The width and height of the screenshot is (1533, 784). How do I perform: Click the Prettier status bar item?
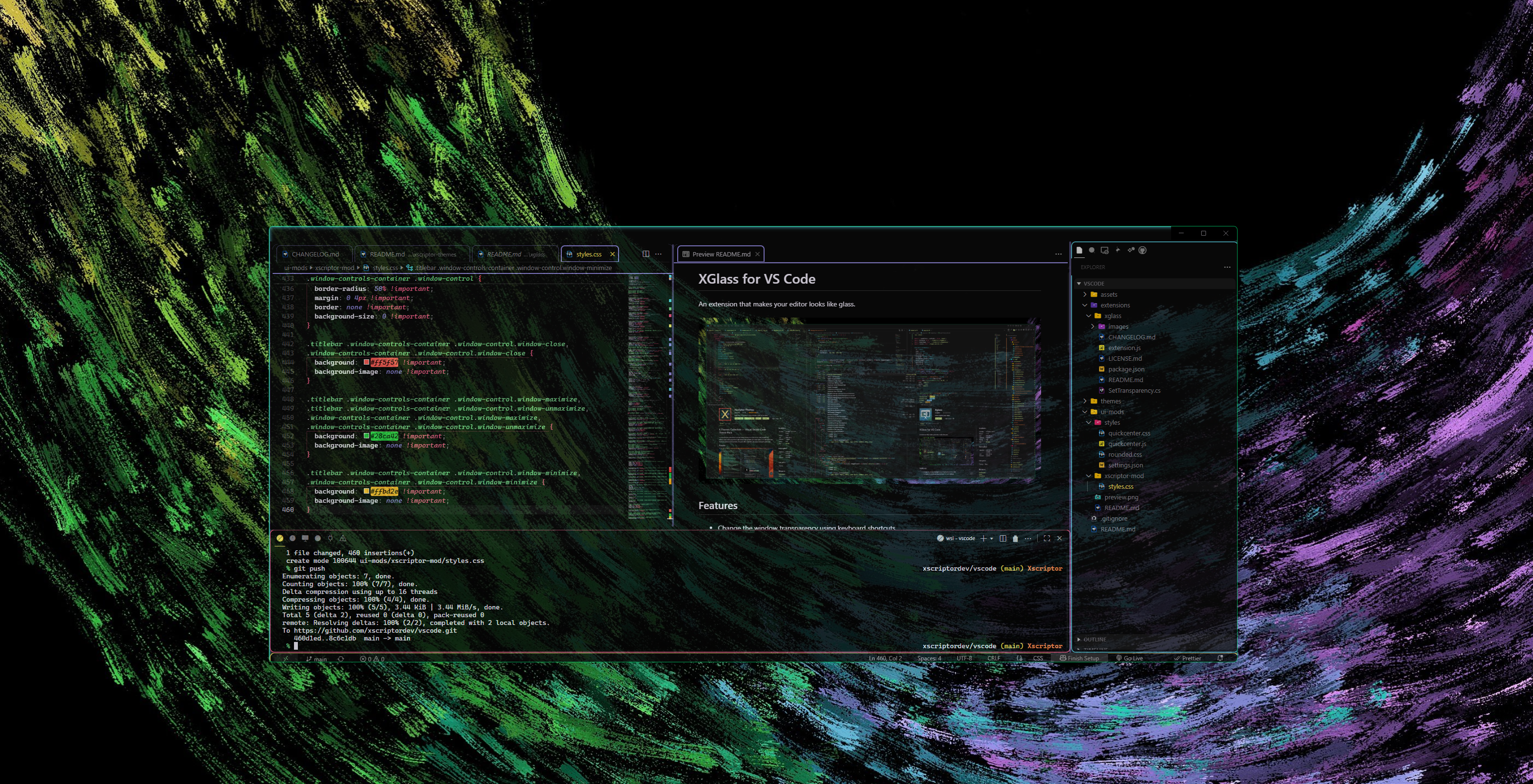pos(1189,658)
